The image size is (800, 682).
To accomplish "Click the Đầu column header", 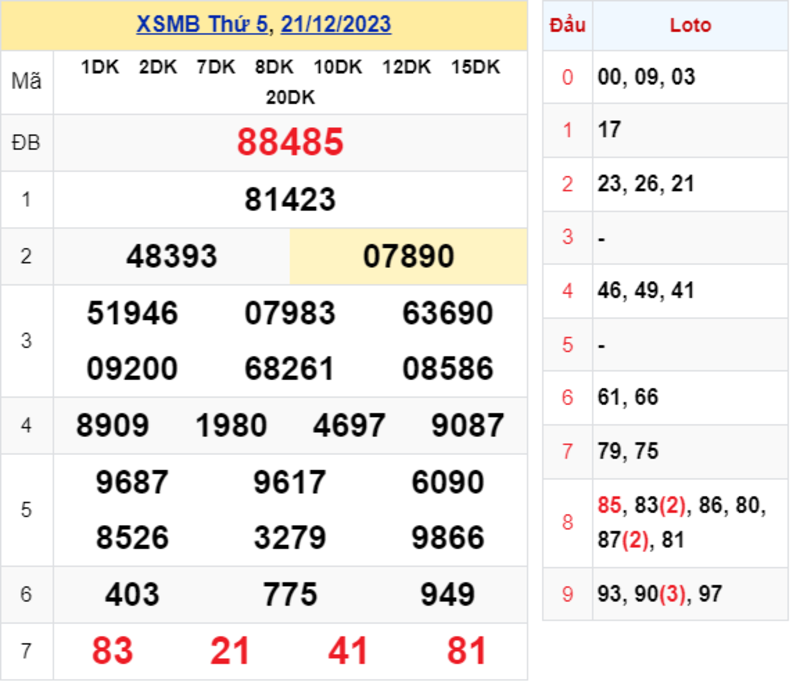I will 567,26.
